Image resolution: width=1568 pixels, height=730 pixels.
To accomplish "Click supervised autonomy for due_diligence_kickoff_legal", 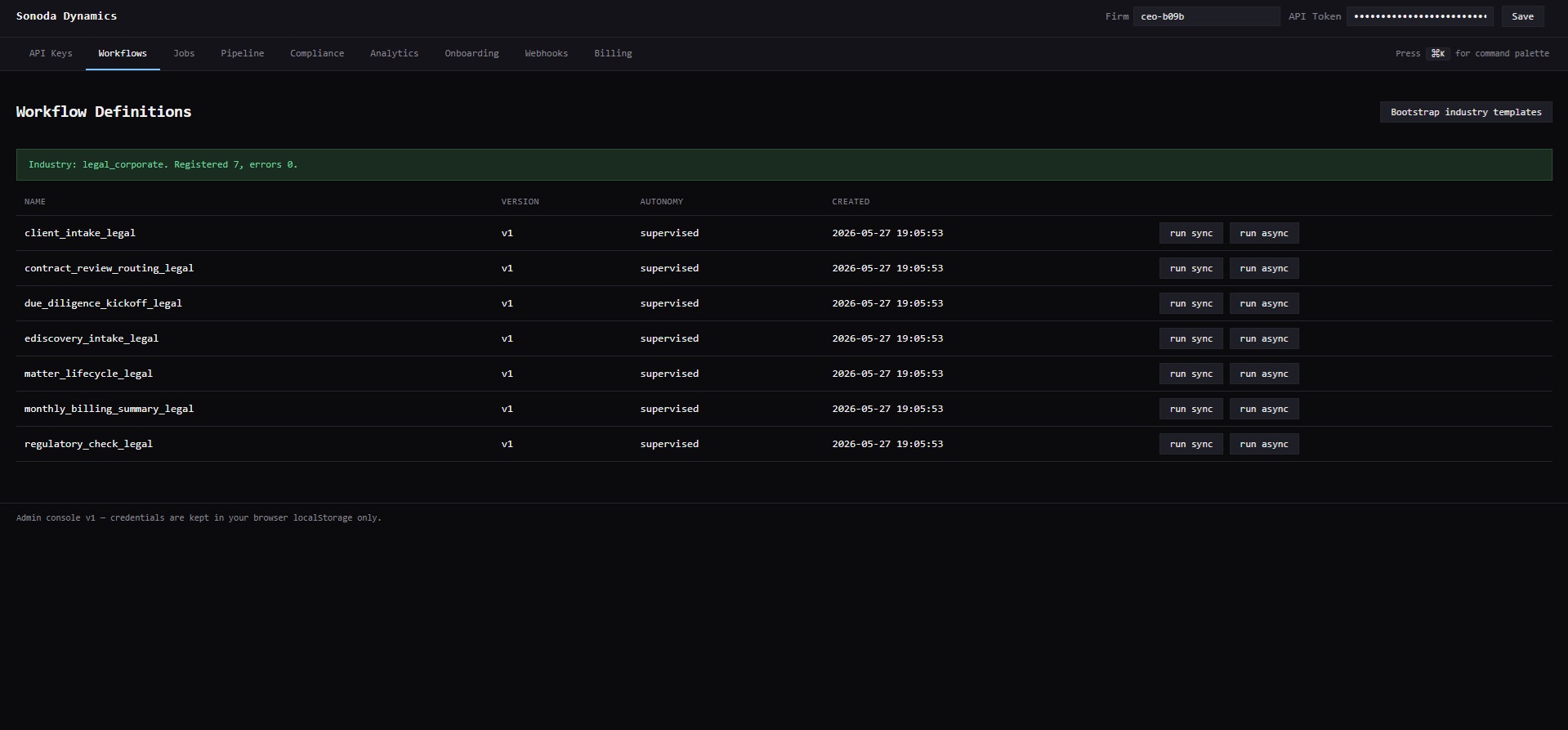I will (x=669, y=303).
